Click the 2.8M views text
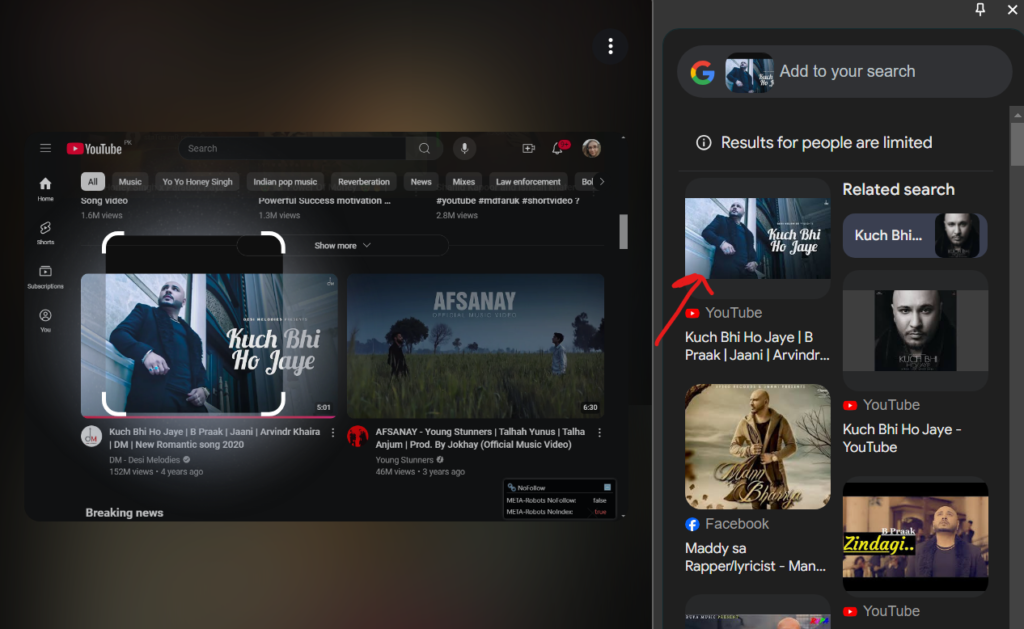Screen dimensions: 1024x629 click(456, 215)
